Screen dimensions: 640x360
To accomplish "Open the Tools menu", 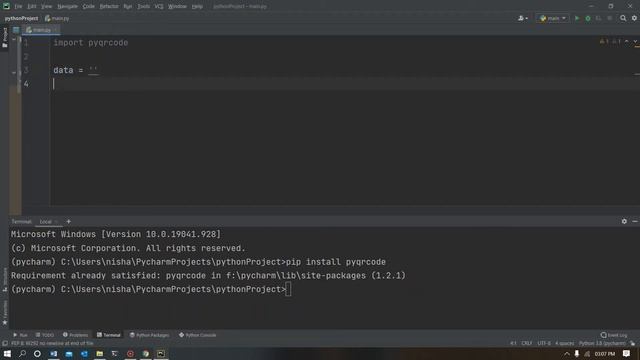I will 143,7.
